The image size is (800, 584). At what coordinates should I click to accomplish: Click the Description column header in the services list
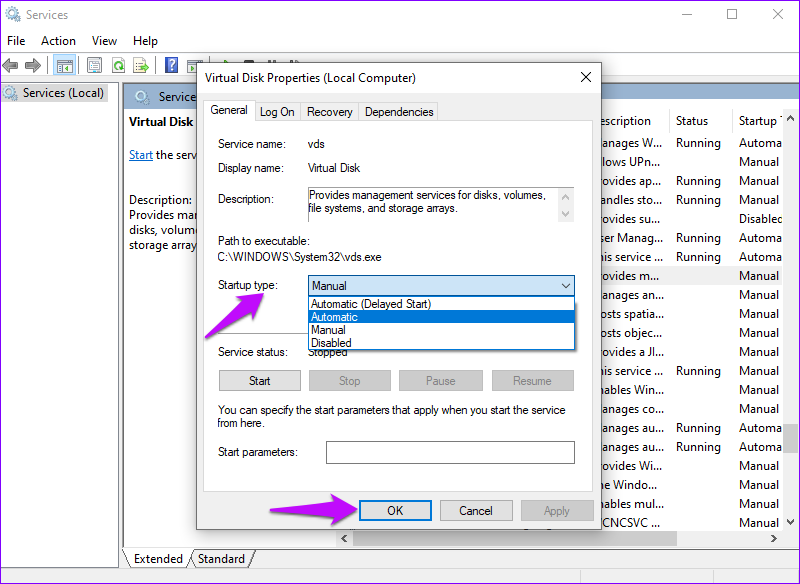click(635, 121)
